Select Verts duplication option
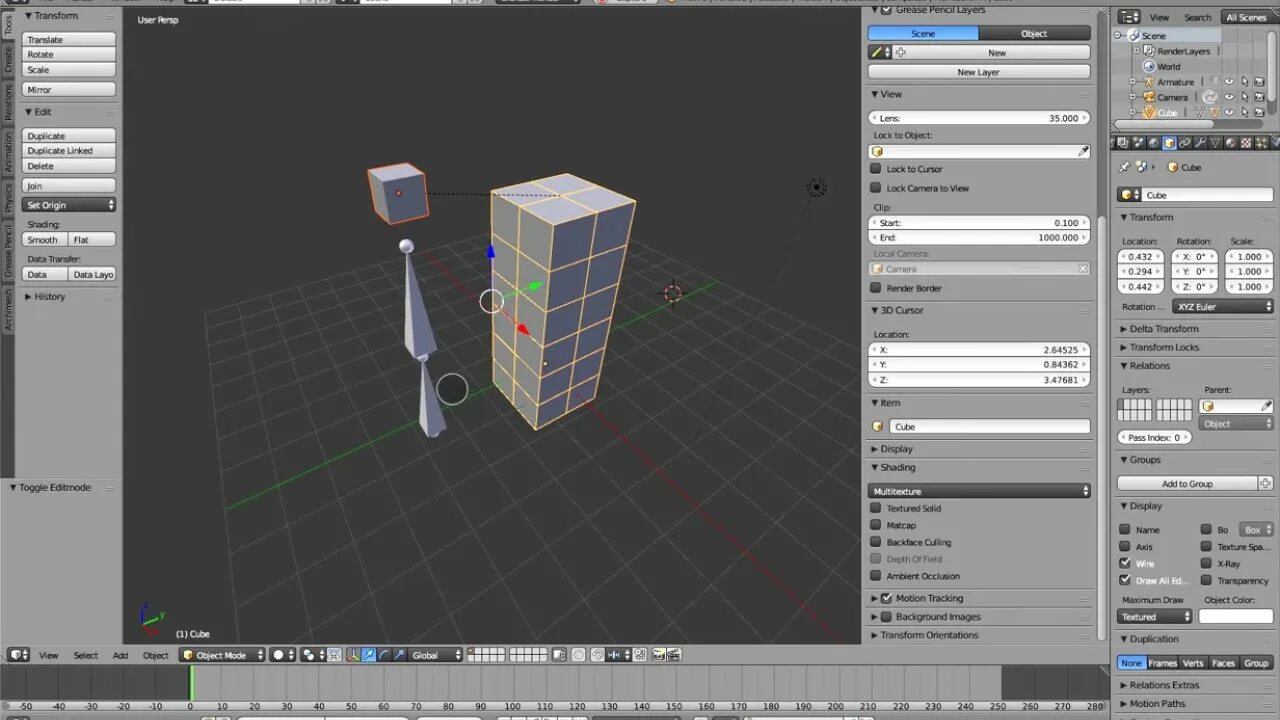Viewport: 1280px width, 720px height. (1193, 663)
